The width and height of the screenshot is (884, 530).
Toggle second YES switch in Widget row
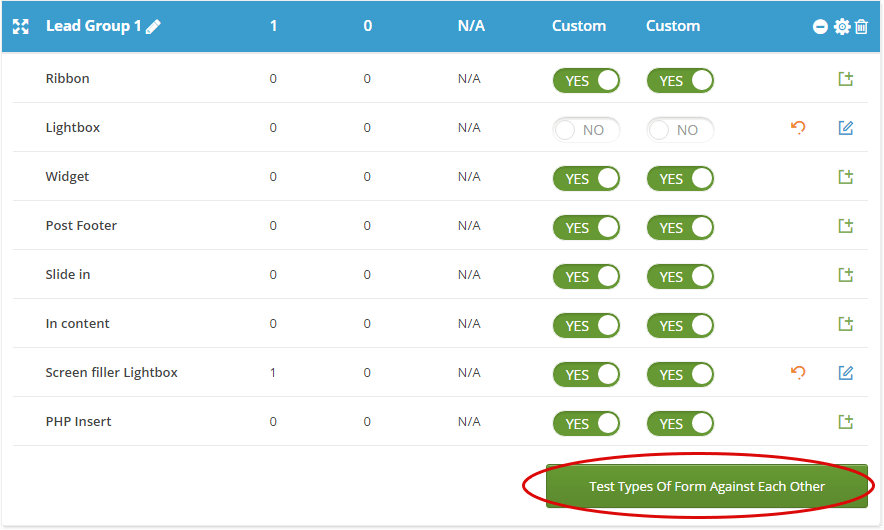(x=680, y=179)
